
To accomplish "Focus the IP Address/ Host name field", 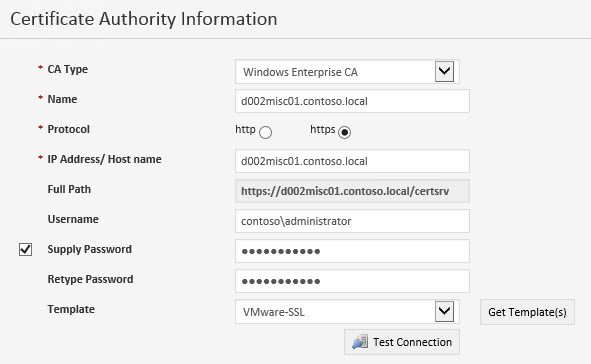I will click(x=352, y=161).
